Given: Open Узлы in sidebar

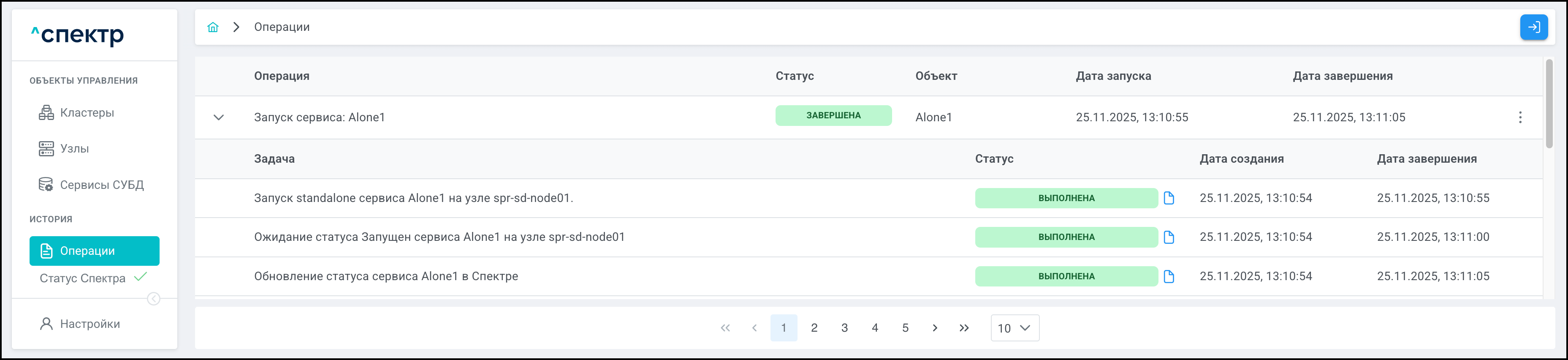Looking at the screenshot, I should tap(74, 149).
